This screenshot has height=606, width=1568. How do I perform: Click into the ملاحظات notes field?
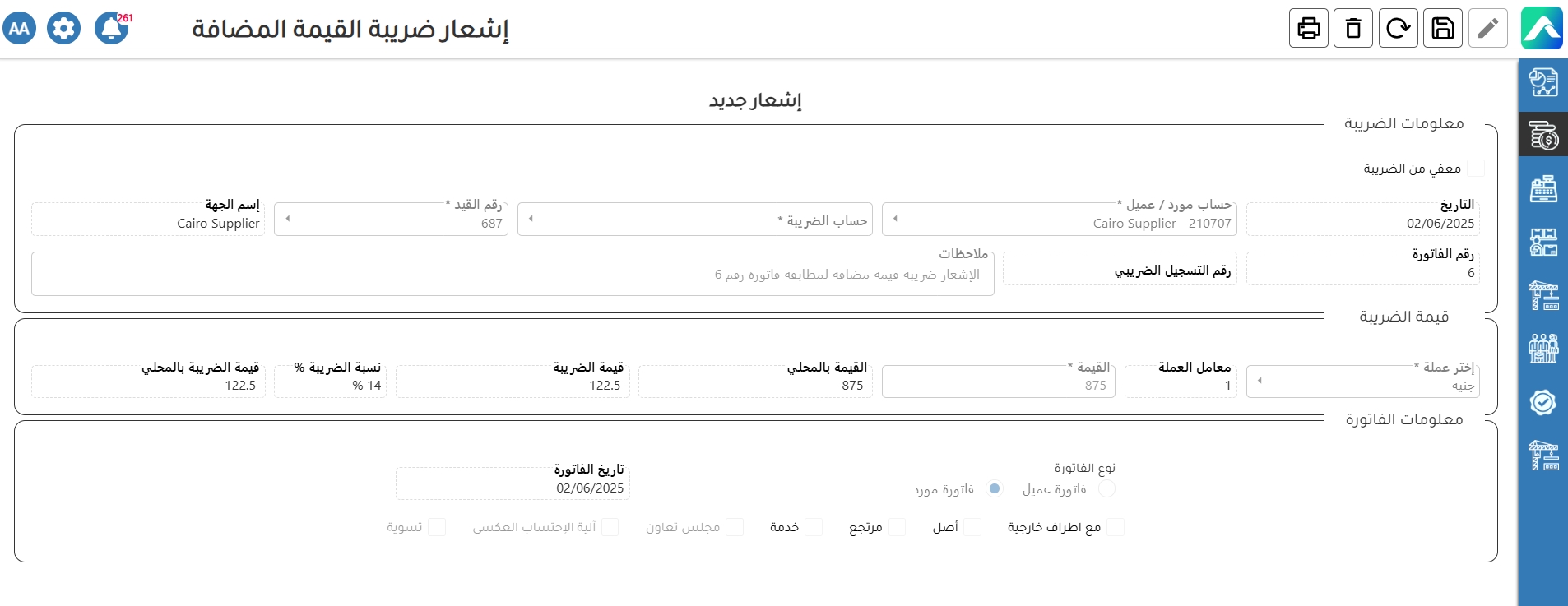click(512, 275)
